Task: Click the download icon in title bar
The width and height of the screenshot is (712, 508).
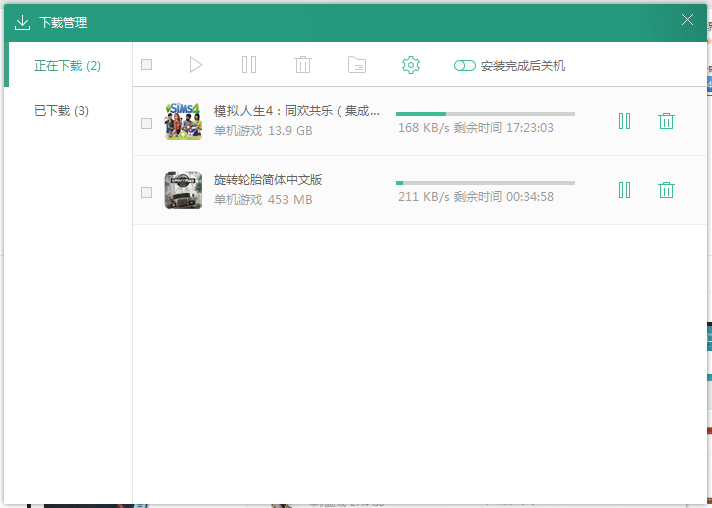Action: [x=22, y=23]
